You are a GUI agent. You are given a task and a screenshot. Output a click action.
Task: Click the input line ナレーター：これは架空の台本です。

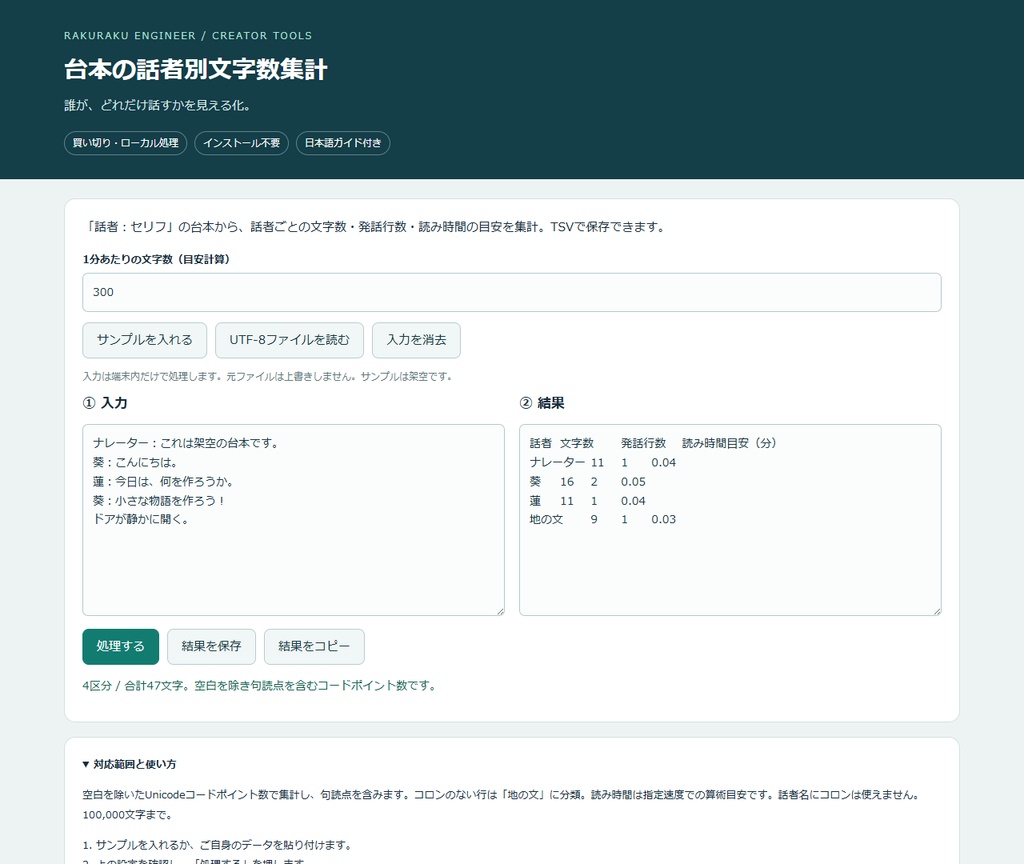coord(187,443)
